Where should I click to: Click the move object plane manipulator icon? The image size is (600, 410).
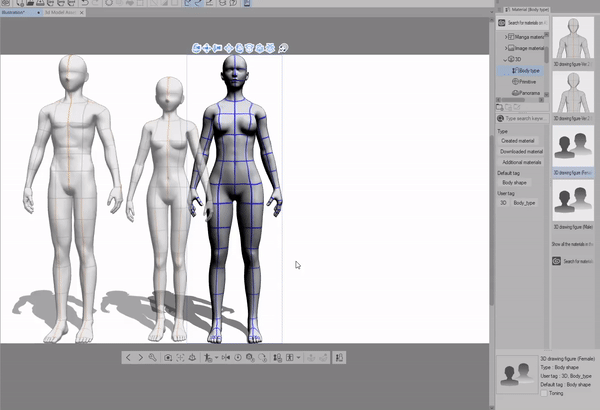coord(228,48)
